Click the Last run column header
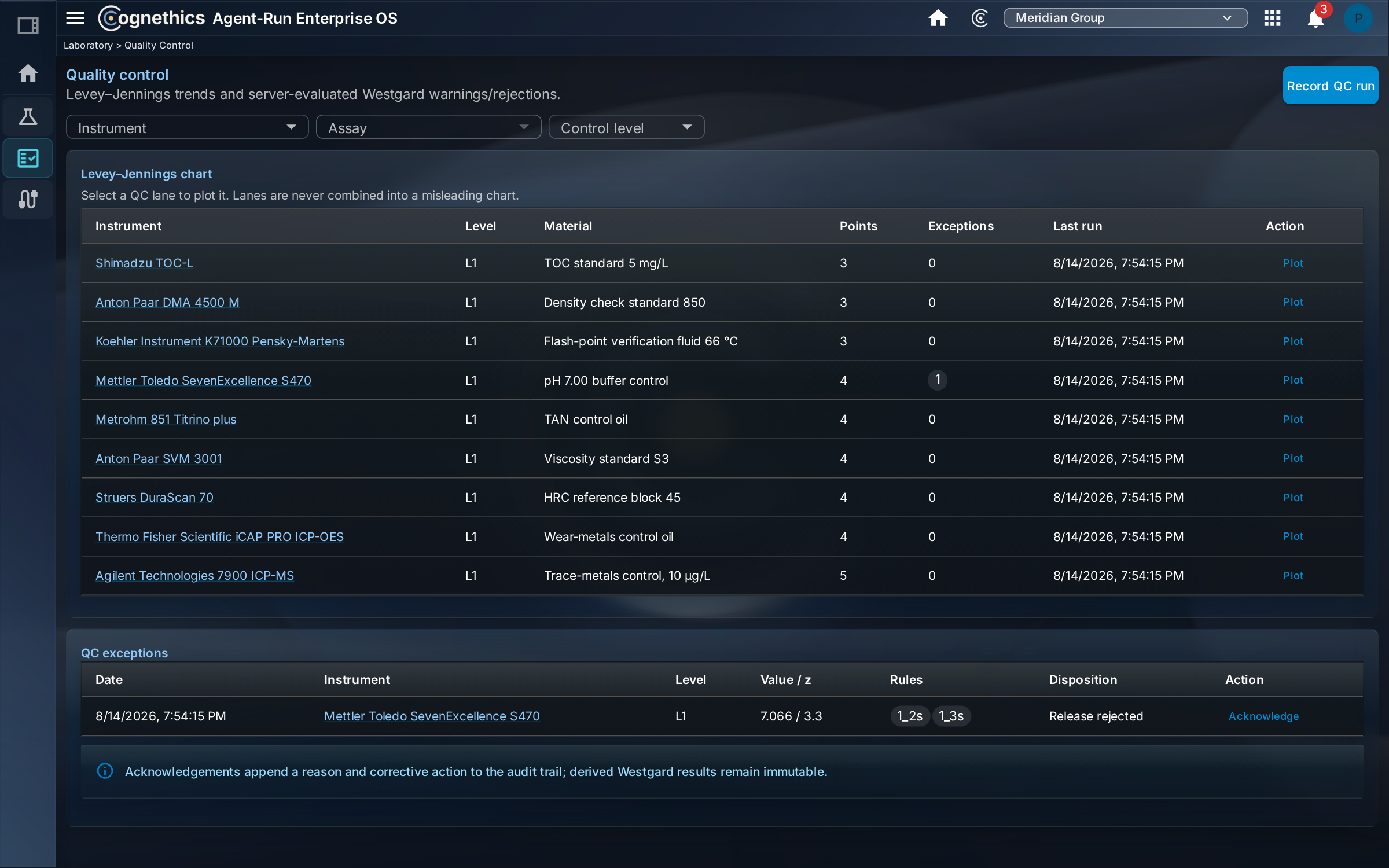This screenshot has width=1389, height=868. [1078, 226]
